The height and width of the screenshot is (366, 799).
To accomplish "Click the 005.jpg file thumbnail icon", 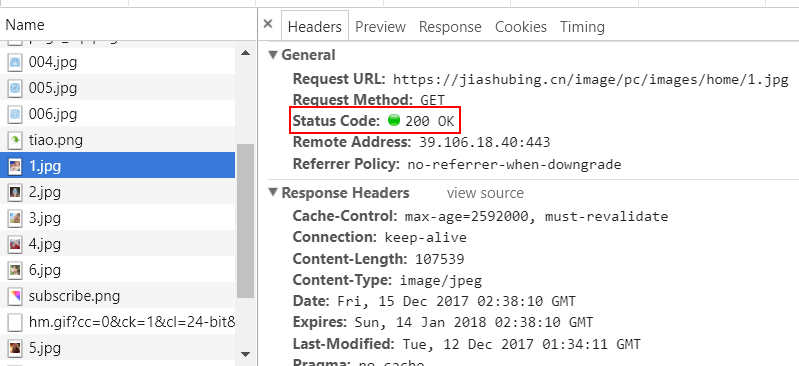I will 15,89.
